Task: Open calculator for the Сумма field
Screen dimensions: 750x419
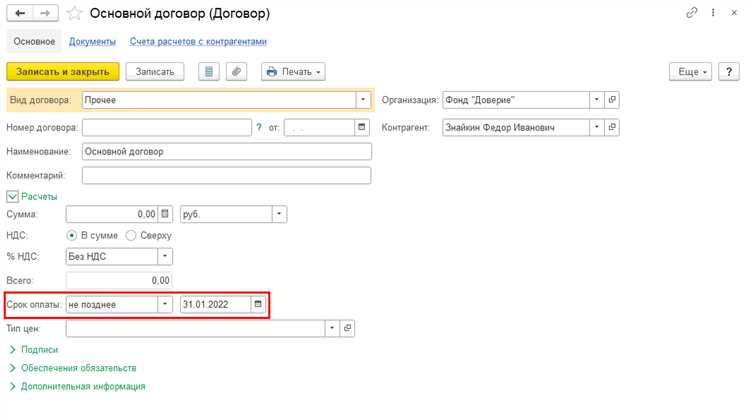Action: click(x=166, y=214)
